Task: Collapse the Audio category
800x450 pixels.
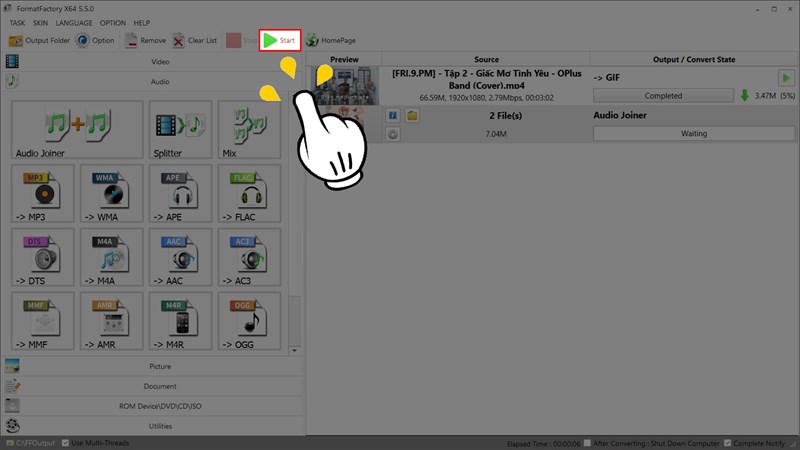Action: [x=153, y=82]
